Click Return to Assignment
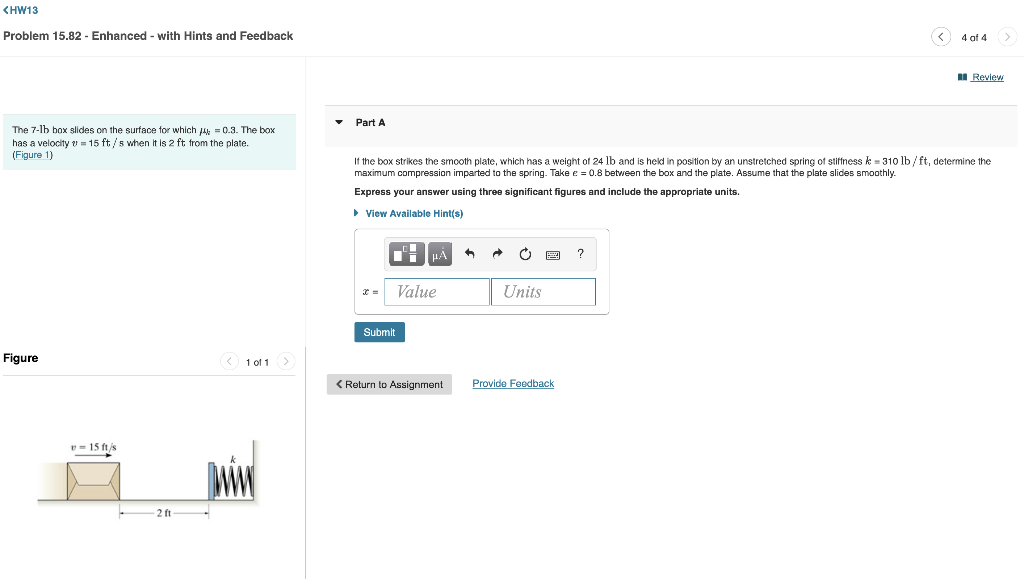The image size is (1024, 579). point(389,384)
